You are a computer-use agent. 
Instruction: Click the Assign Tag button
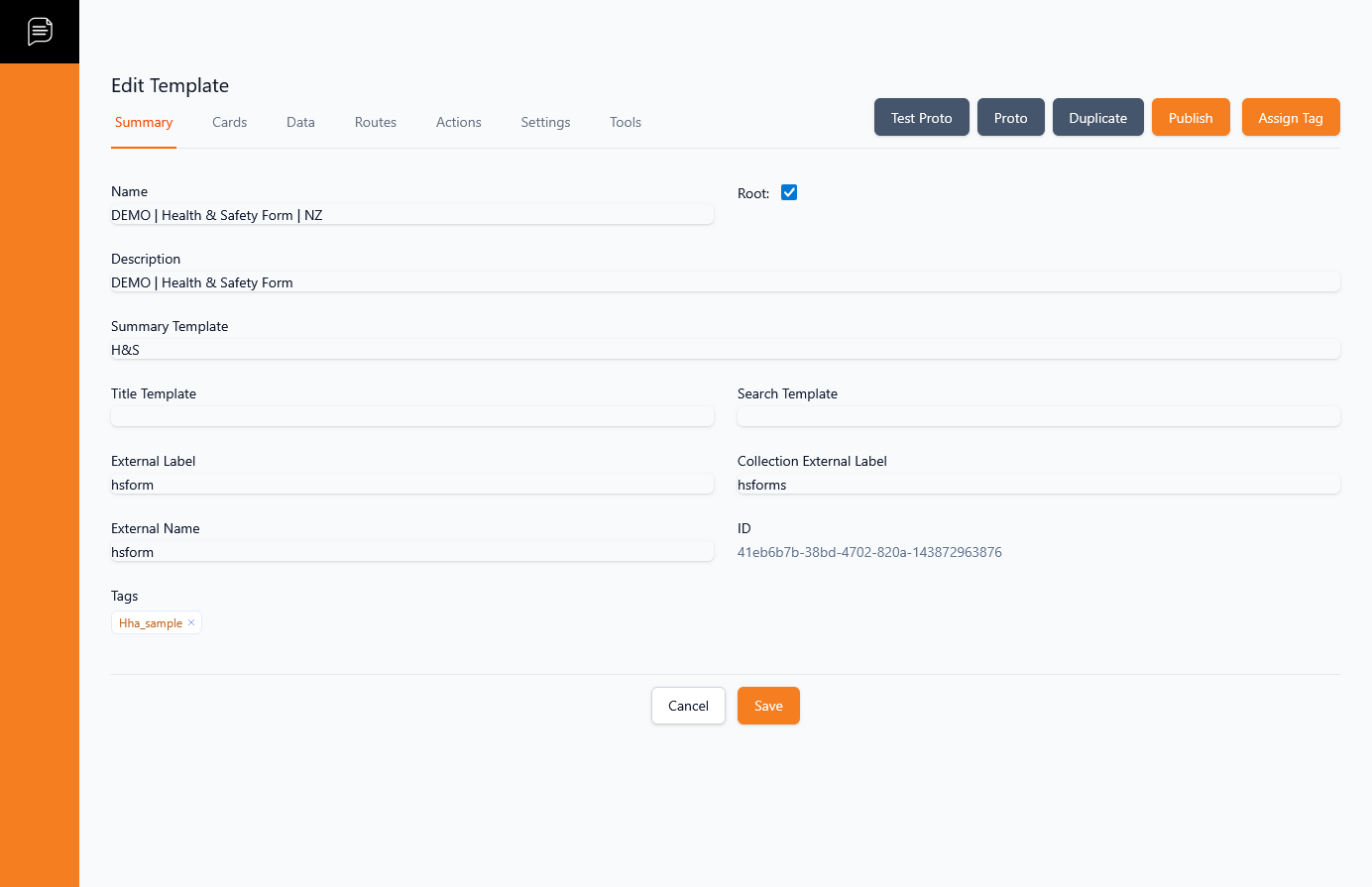pyautogui.click(x=1290, y=117)
